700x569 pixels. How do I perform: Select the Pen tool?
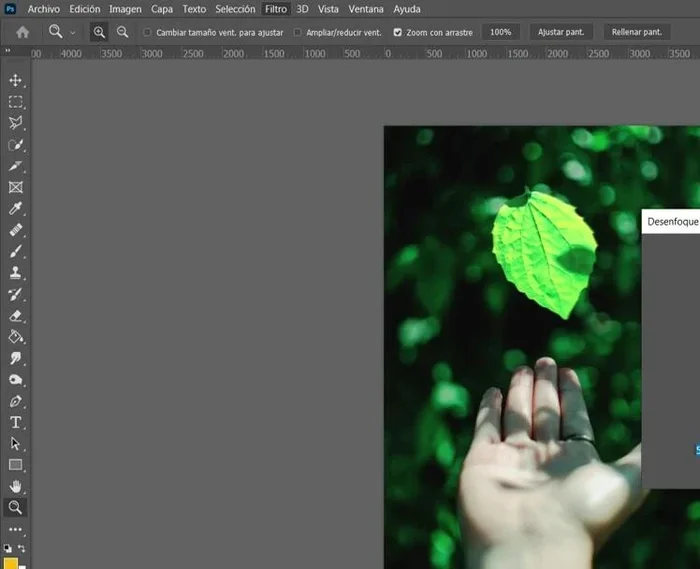pyautogui.click(x=16, y=401)
